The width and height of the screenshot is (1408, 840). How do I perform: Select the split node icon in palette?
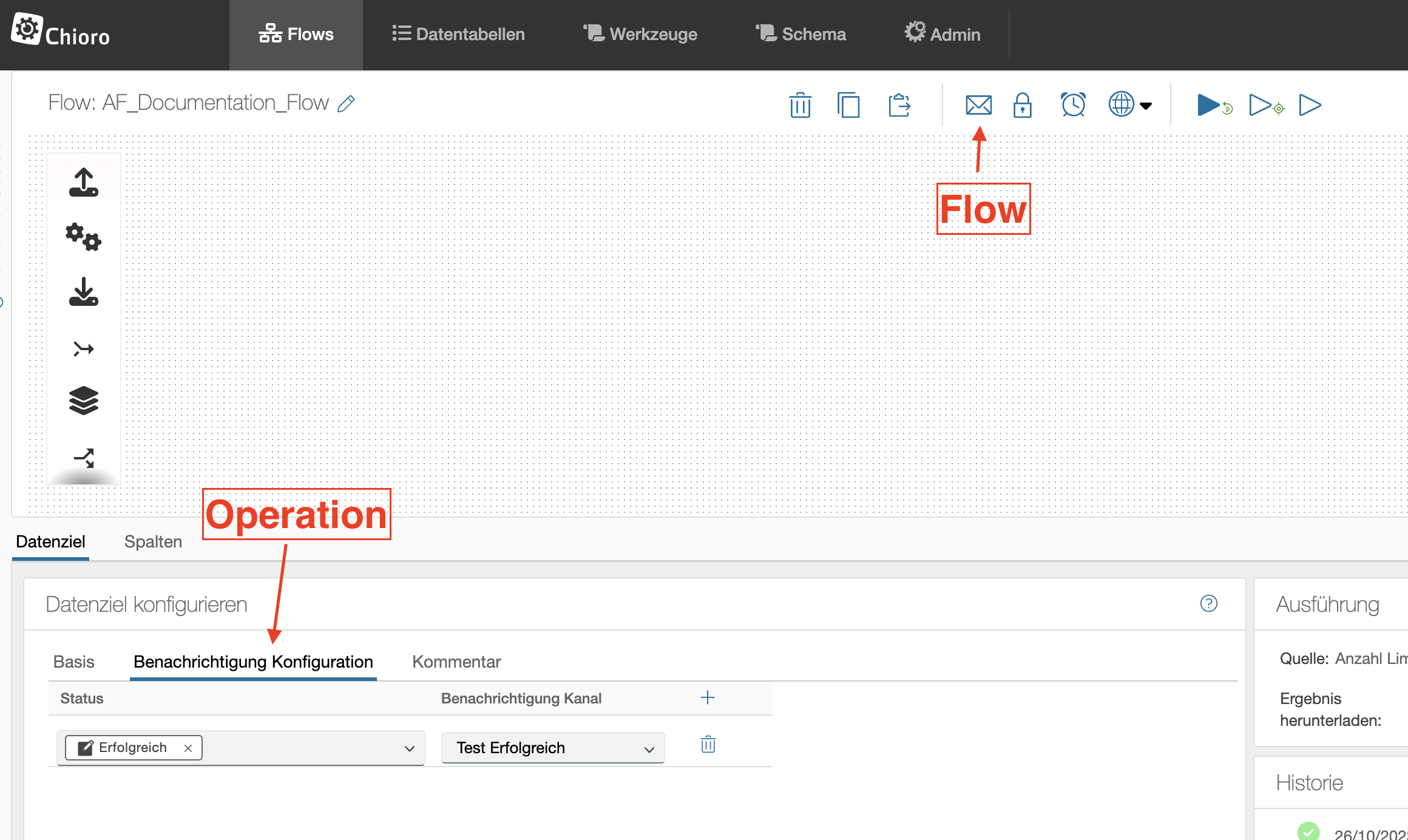(x=83, y=456)
